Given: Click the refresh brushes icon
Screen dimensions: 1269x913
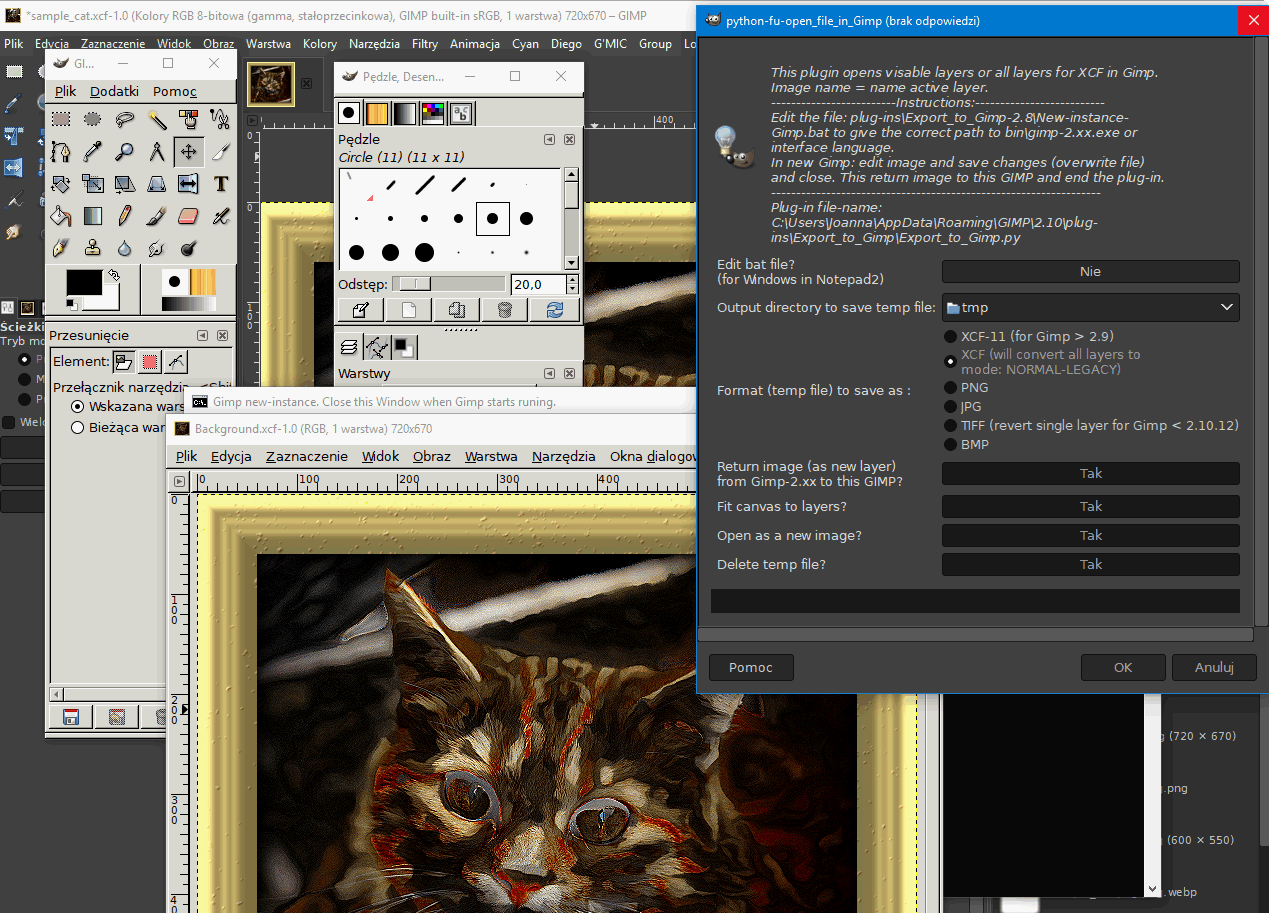Looking at the screenshot, I should click(x=554, y=310).
